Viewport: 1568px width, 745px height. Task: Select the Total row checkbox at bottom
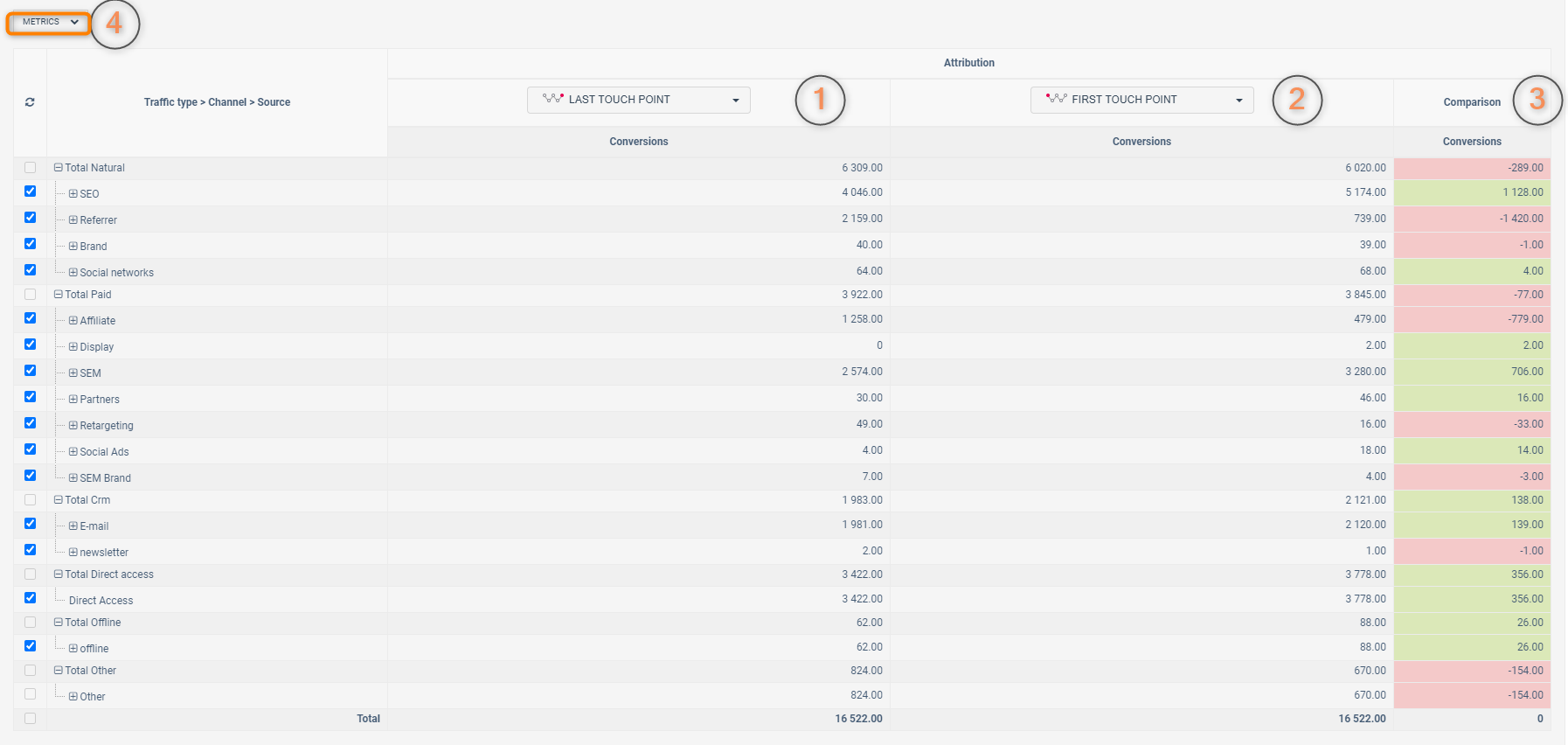point(31,718)
